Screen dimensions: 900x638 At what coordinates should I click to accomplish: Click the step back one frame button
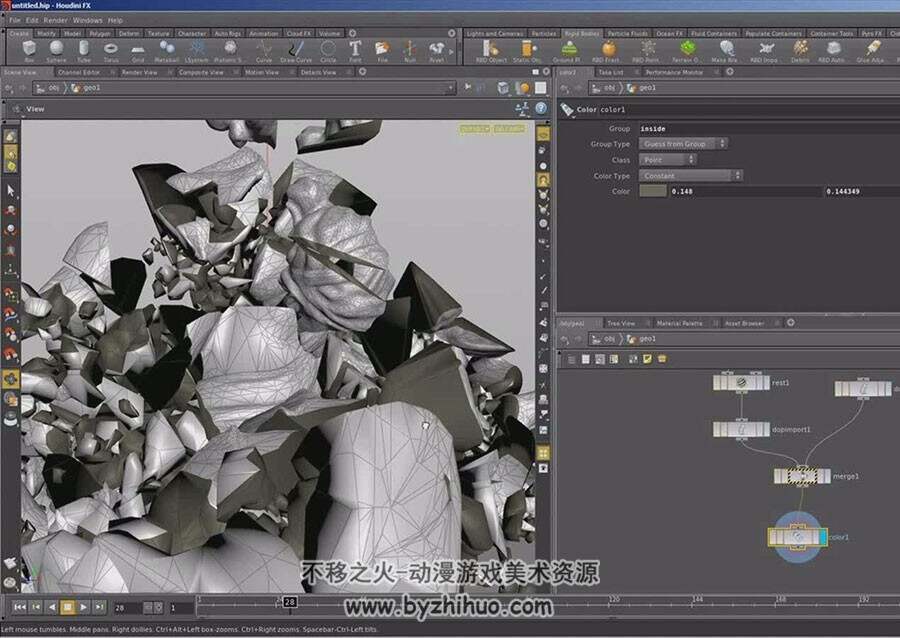click(36, 607)
